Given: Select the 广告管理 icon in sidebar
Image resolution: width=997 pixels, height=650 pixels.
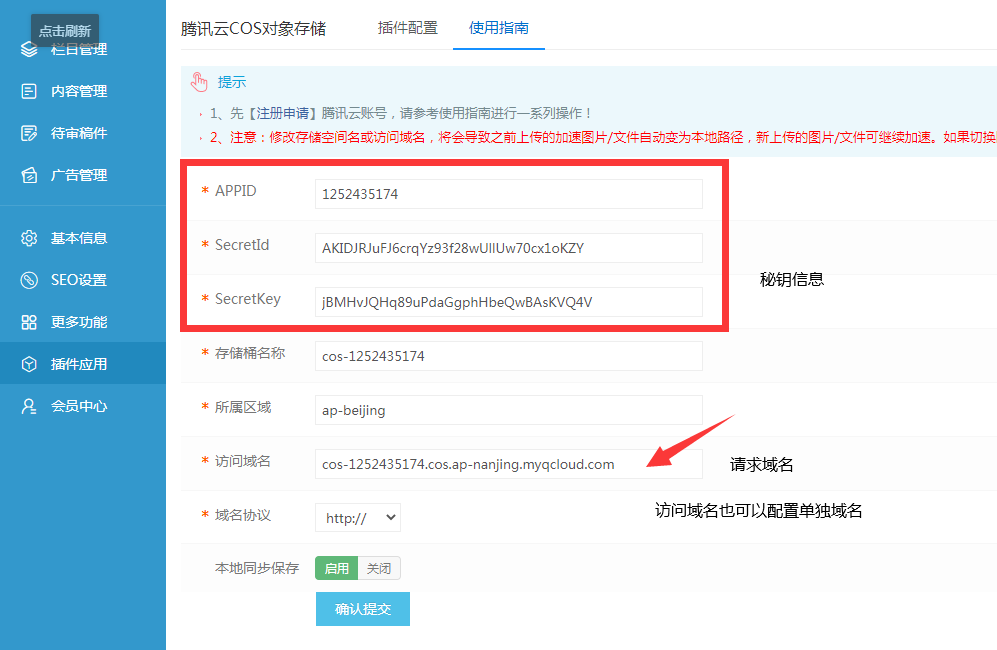Looking at the screenshot, I should coord(30,174).
